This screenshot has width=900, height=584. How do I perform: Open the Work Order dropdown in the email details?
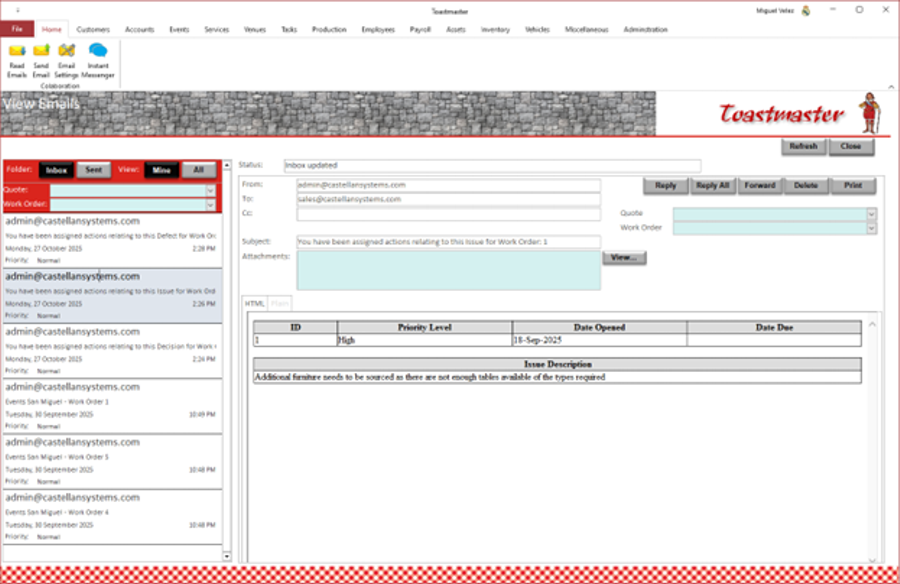[871, 228]
